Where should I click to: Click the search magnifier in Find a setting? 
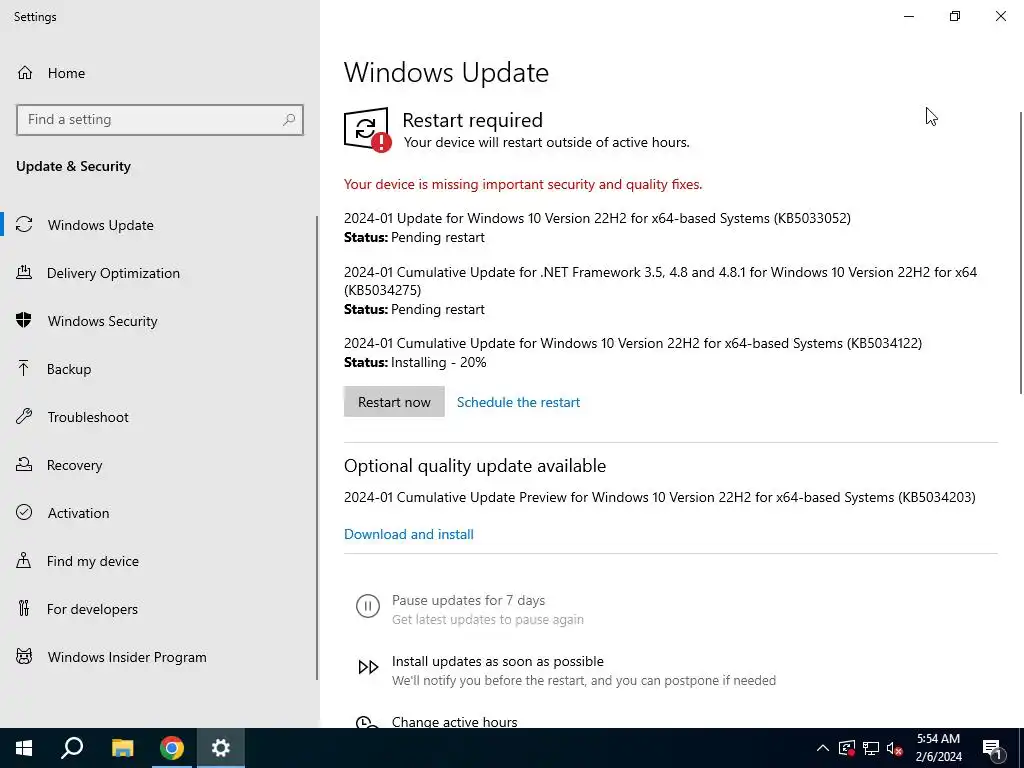pyautogui.click(x=289, y=120)
